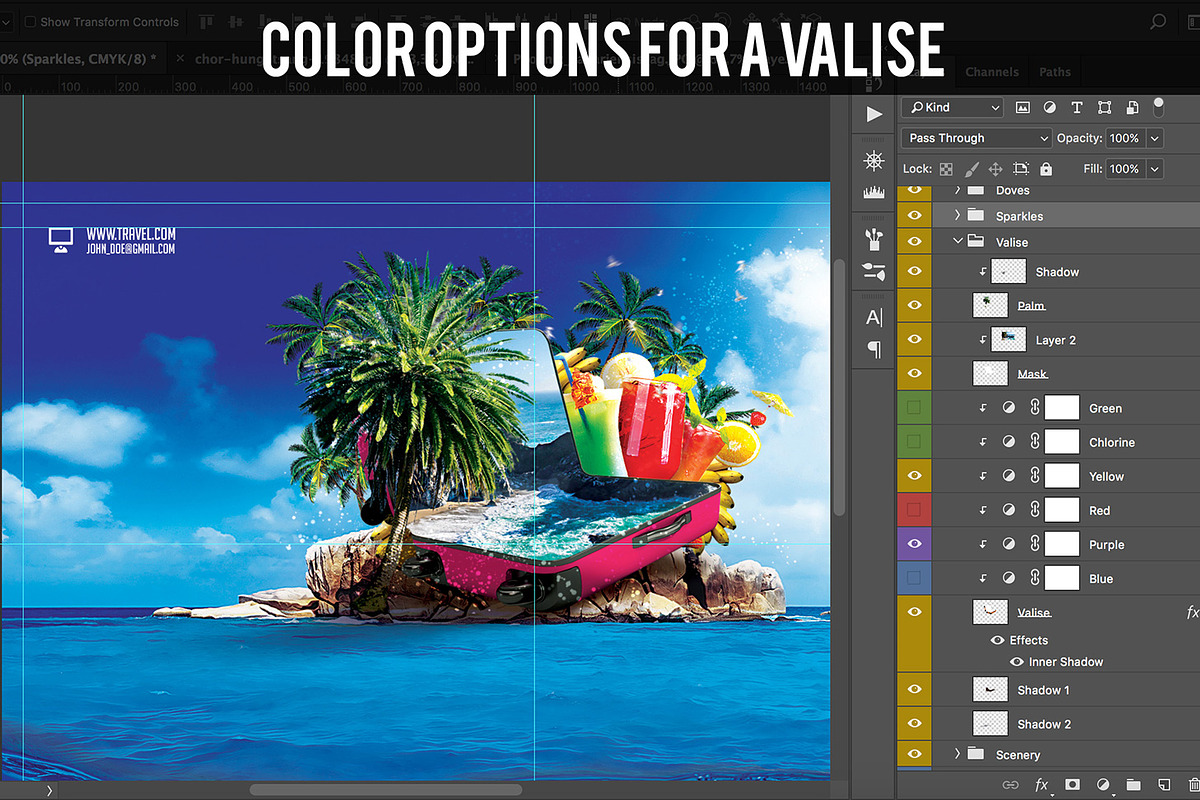
Task: Click the status bar arrow at bottom left
Action: 49,790
